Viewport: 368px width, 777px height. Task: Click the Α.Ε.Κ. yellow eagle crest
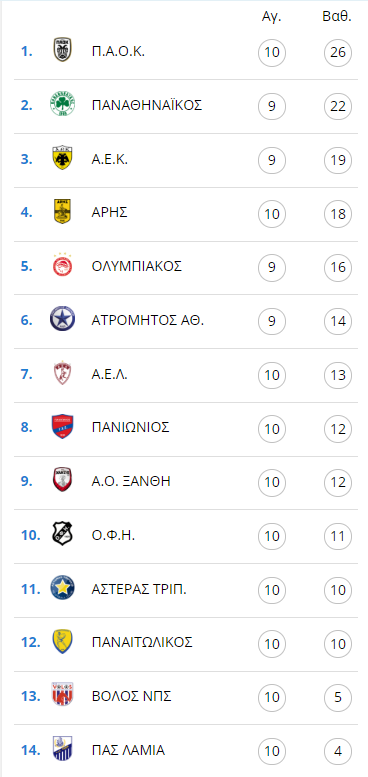[x=63, y=159]
